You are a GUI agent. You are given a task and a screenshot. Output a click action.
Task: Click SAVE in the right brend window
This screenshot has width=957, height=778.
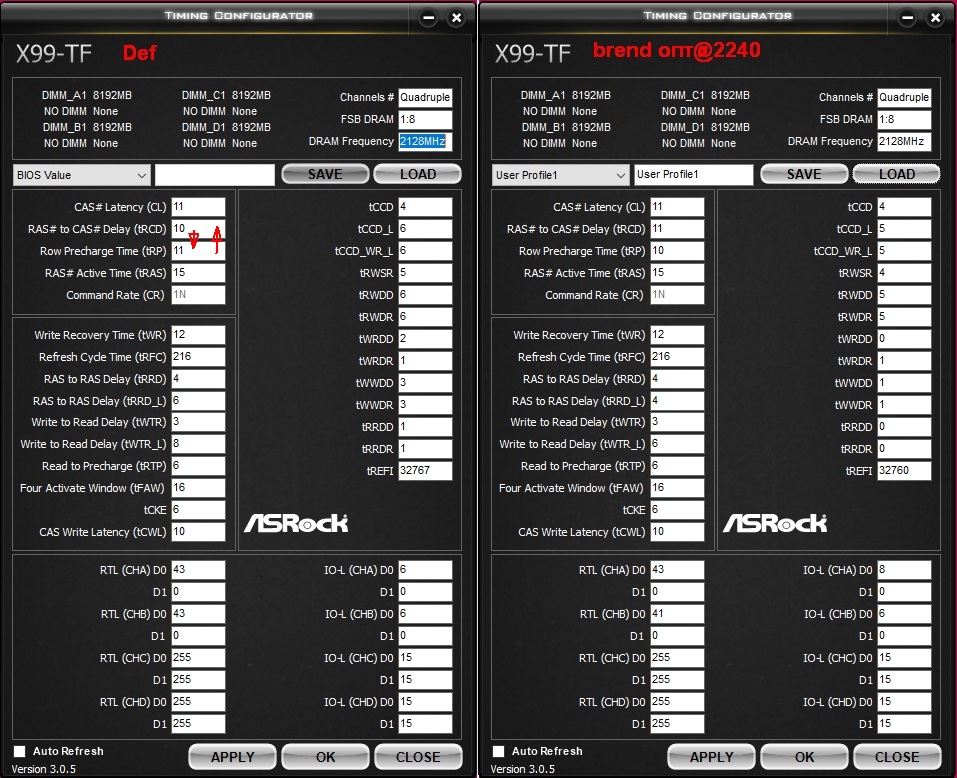804,174
